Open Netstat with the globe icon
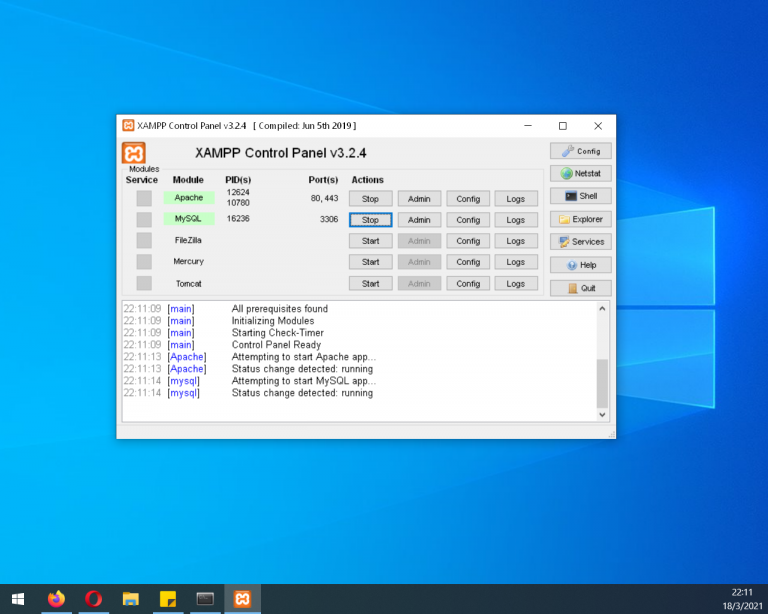The image size is (768, 614). tap(580, 173)
